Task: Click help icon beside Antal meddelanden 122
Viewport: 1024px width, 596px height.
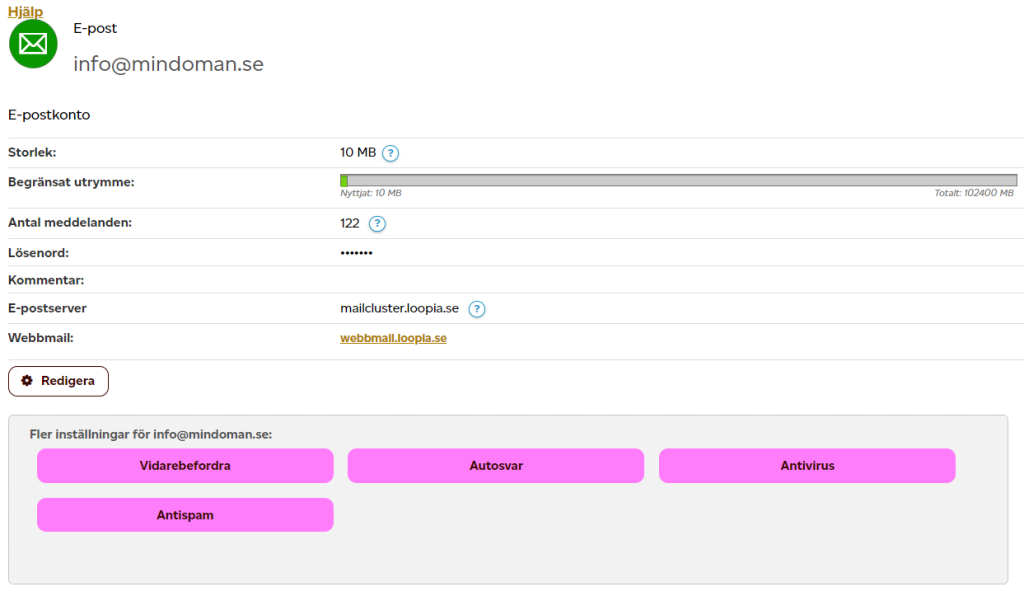Action: coord(377,224)
